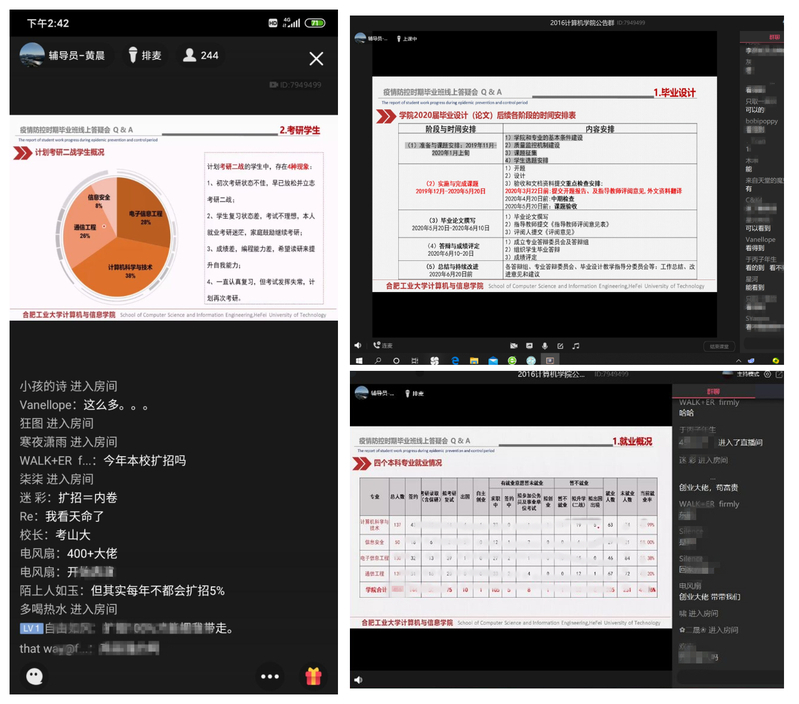This screenshot has width=799, height=704.
Task: Select the 群聊 tab in top window
Action: pos(775,35)
